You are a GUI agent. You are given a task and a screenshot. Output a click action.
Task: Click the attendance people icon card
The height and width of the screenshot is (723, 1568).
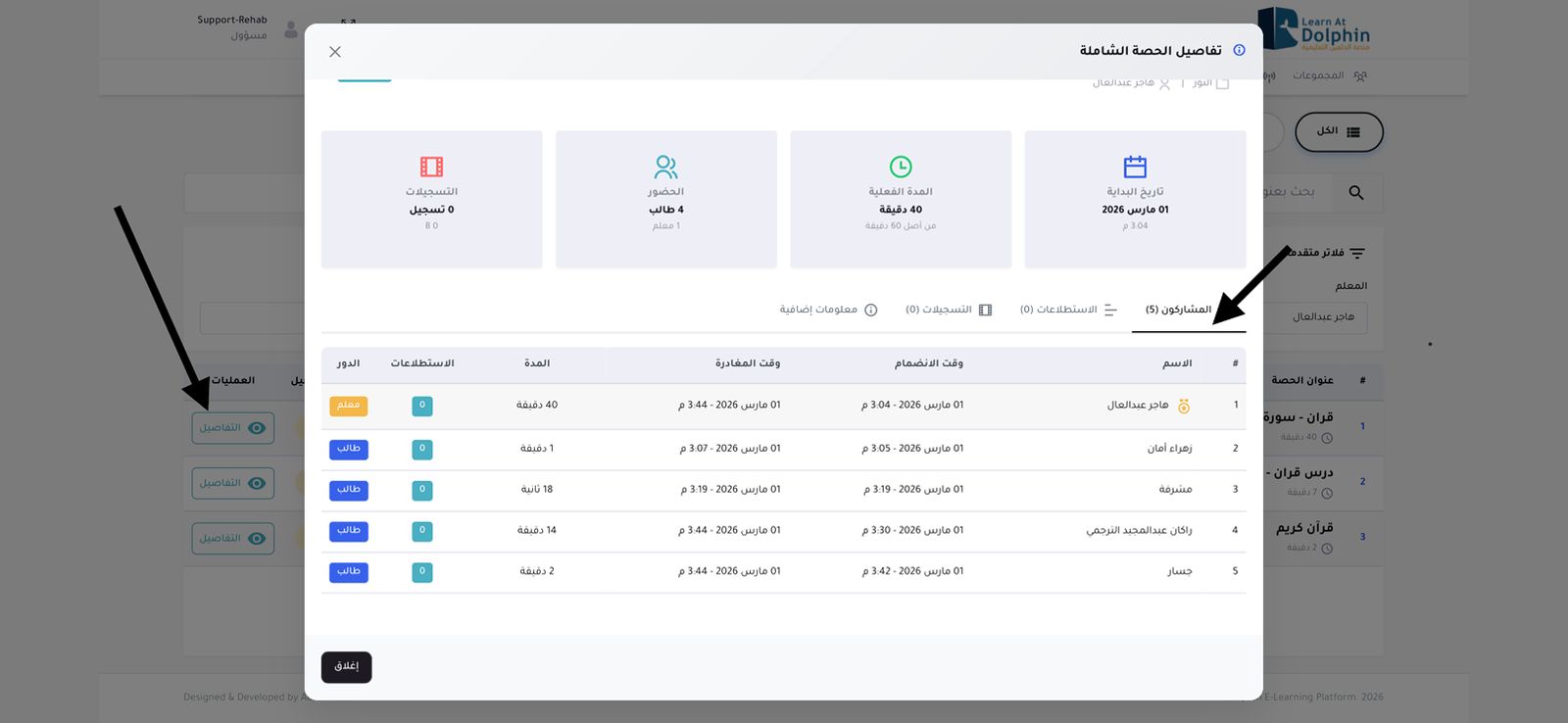coord(666,167)
